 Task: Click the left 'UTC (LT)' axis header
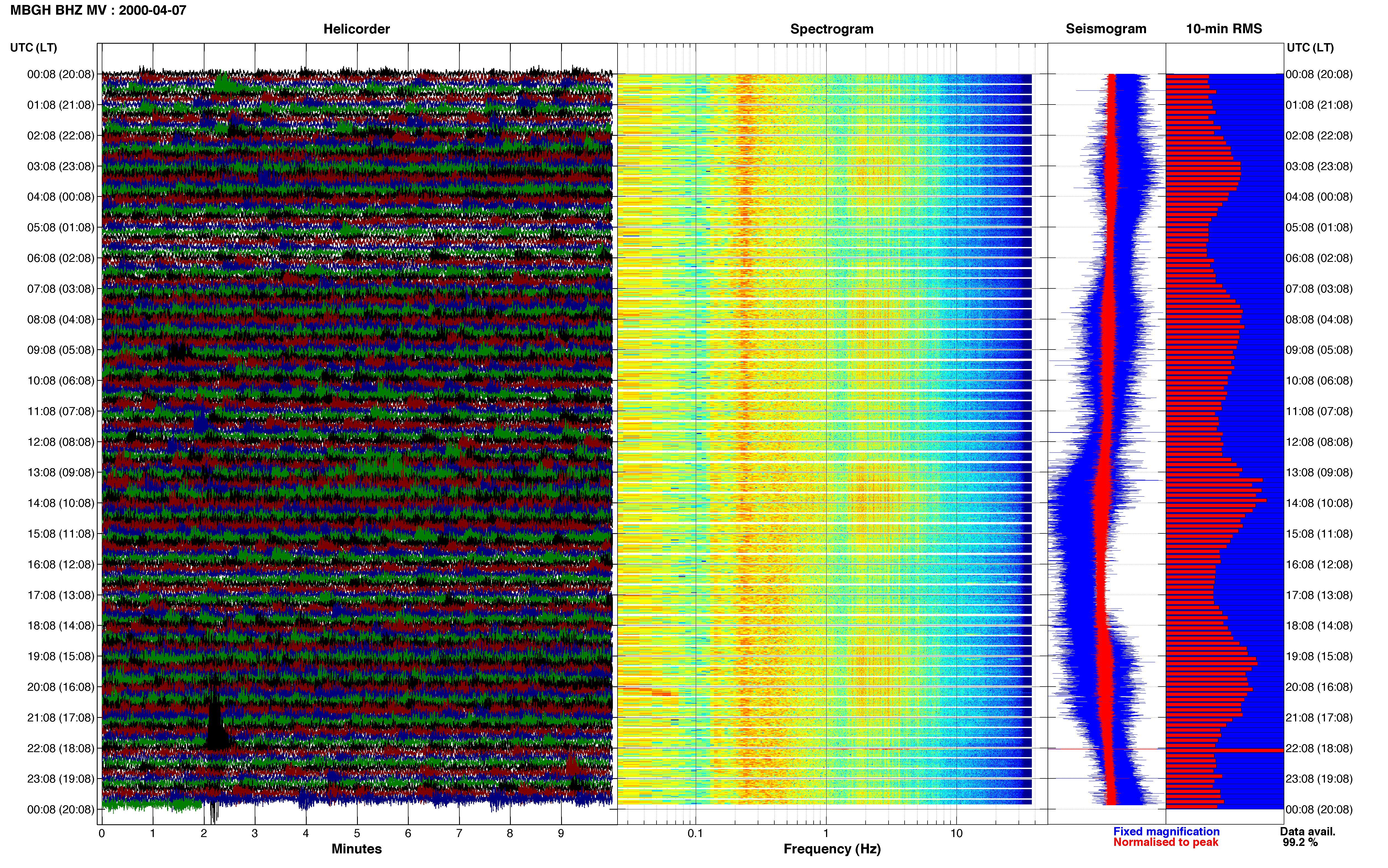[x=34, y=48]
